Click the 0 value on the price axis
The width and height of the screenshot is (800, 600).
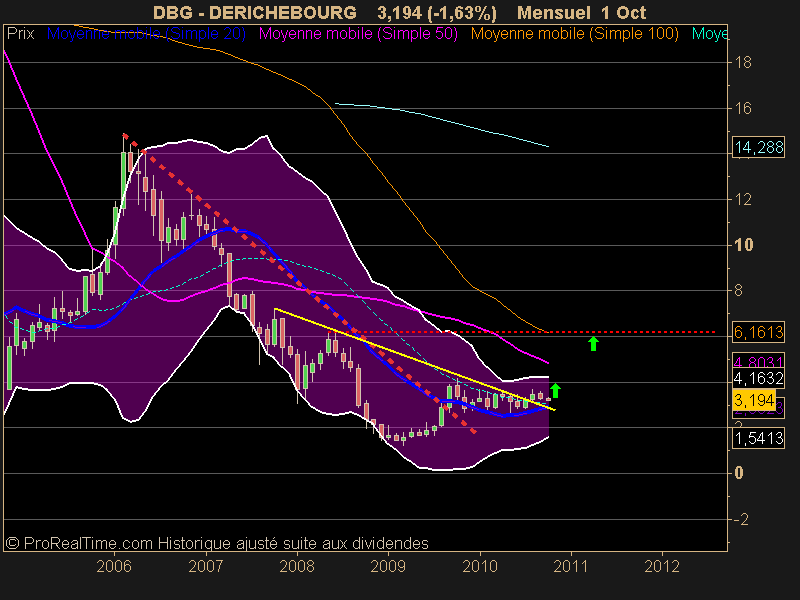[x=739, y=473]
